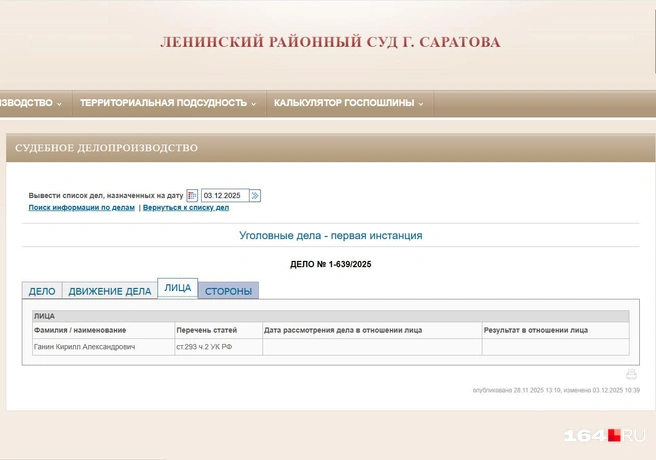Screen dimensions: 656x460
Task: Expand the Территориальная подсудность menu
Action: point(168,103)
